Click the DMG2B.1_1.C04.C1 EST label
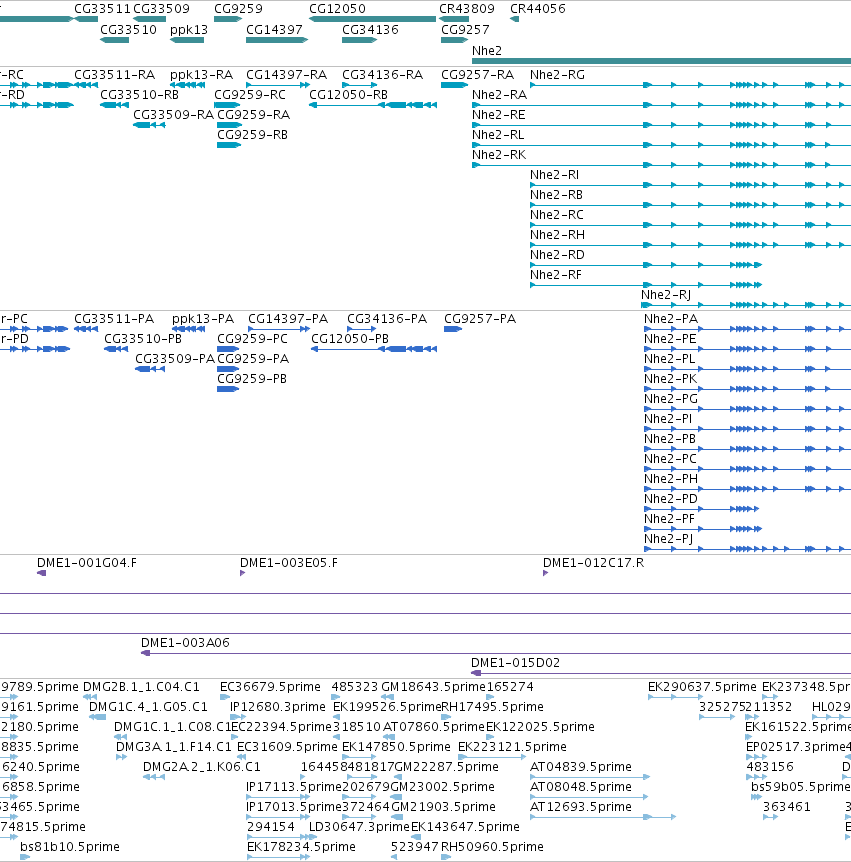The width and height of the screenshot is (851, 862). click(x=141, y=687)
